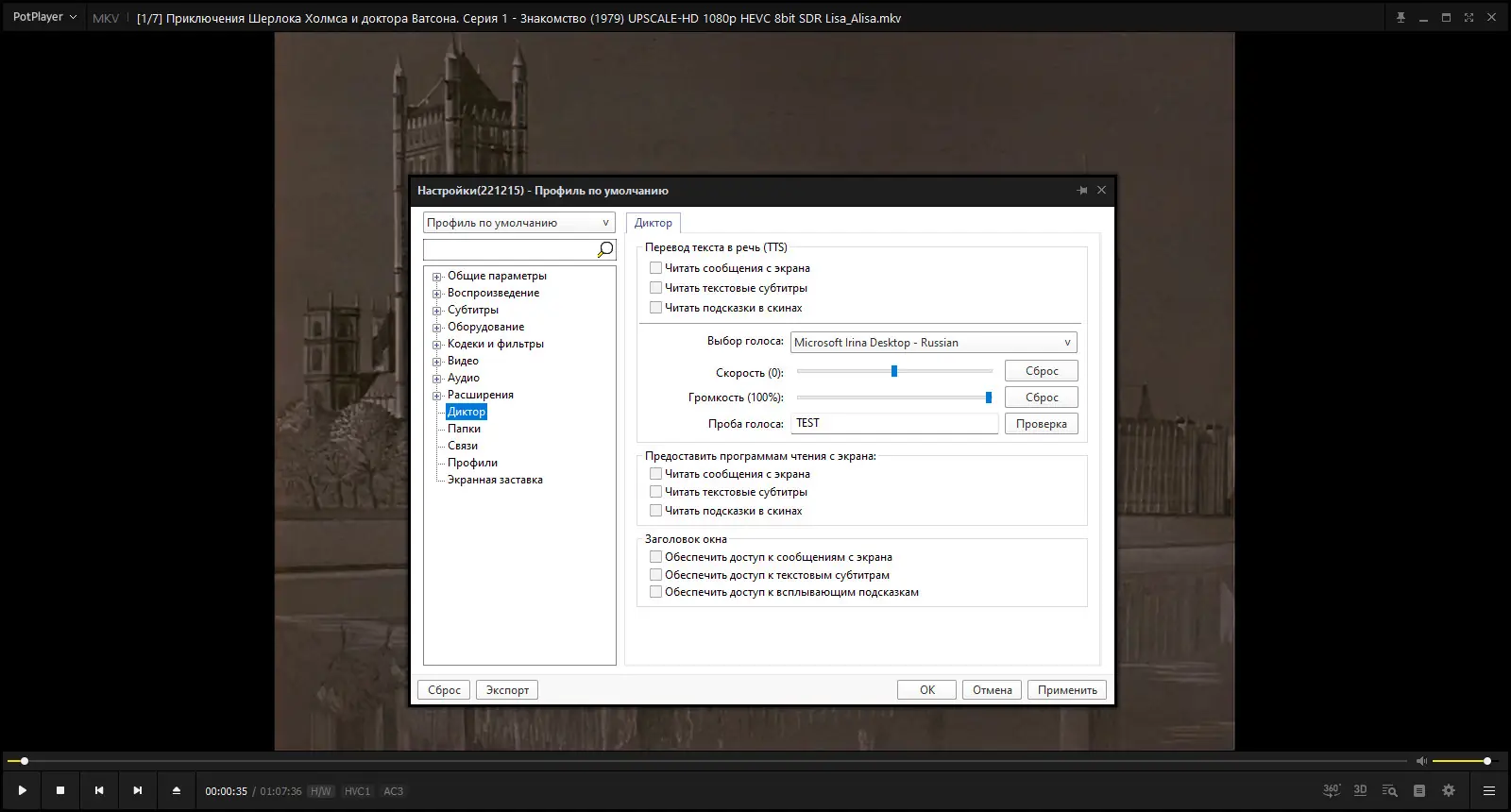Expand the 'Кодеки и фильтры' tree node
The image size is (1511, 812).
coord(437,345)
